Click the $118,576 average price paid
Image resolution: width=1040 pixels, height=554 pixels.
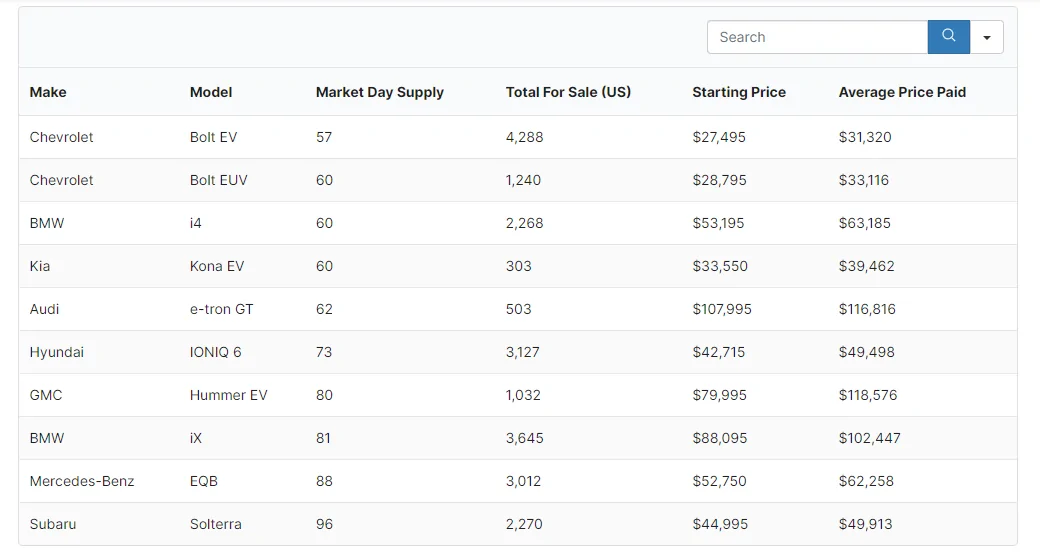tap(868, 395)
